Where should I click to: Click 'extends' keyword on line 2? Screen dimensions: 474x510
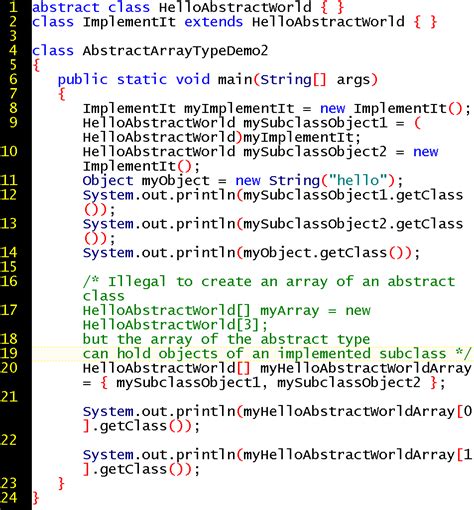(214, 22)
